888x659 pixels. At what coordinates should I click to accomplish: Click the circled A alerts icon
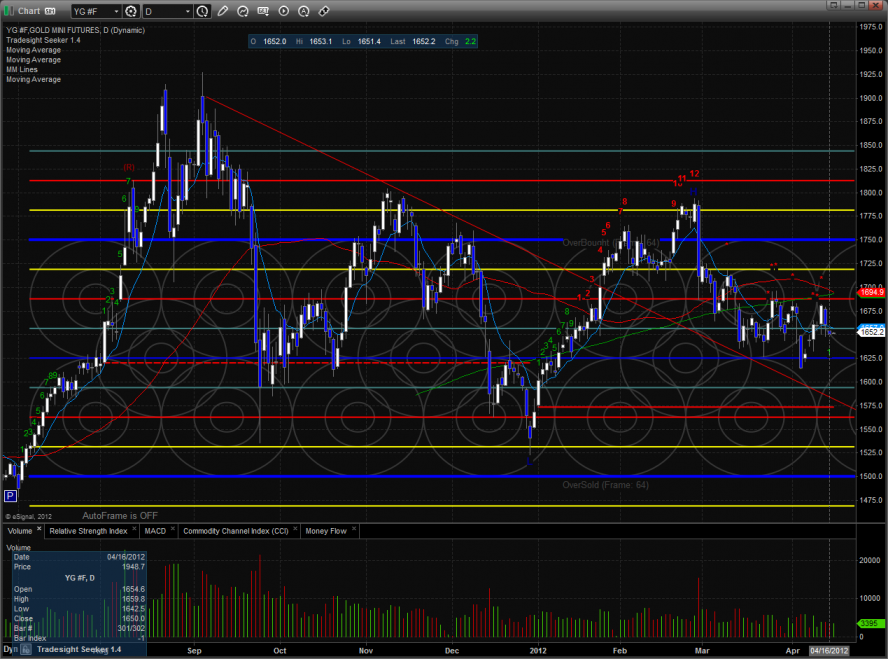[x=303, y=12]
